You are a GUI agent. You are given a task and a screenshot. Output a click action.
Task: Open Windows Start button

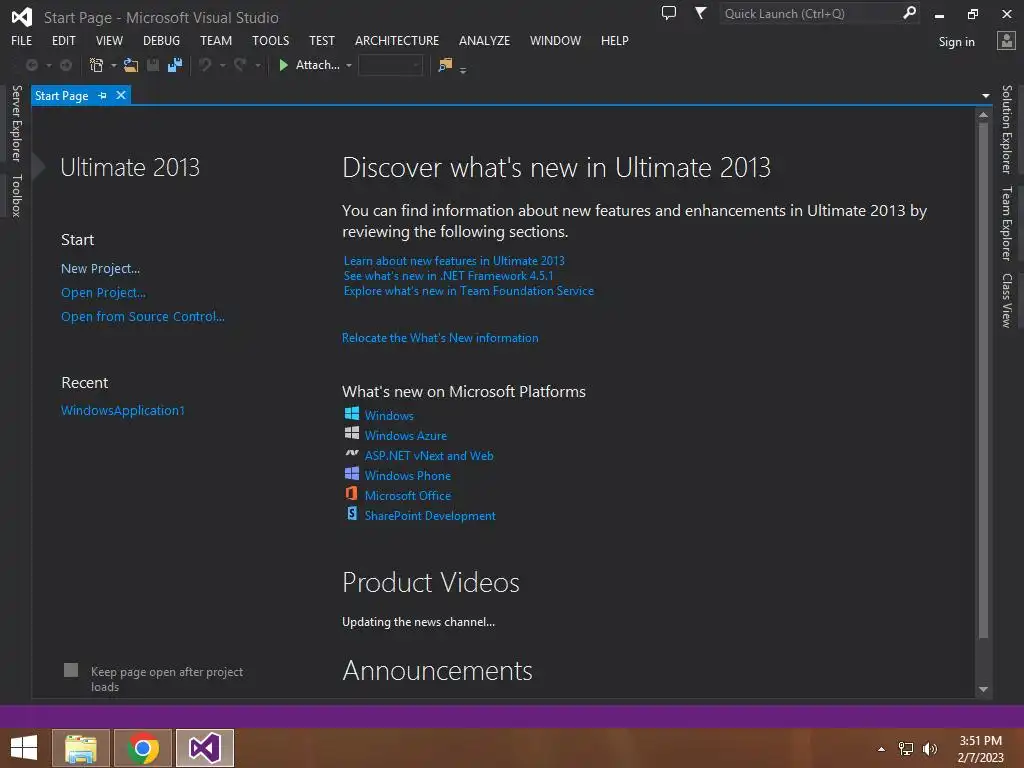[x=24, y=748]
